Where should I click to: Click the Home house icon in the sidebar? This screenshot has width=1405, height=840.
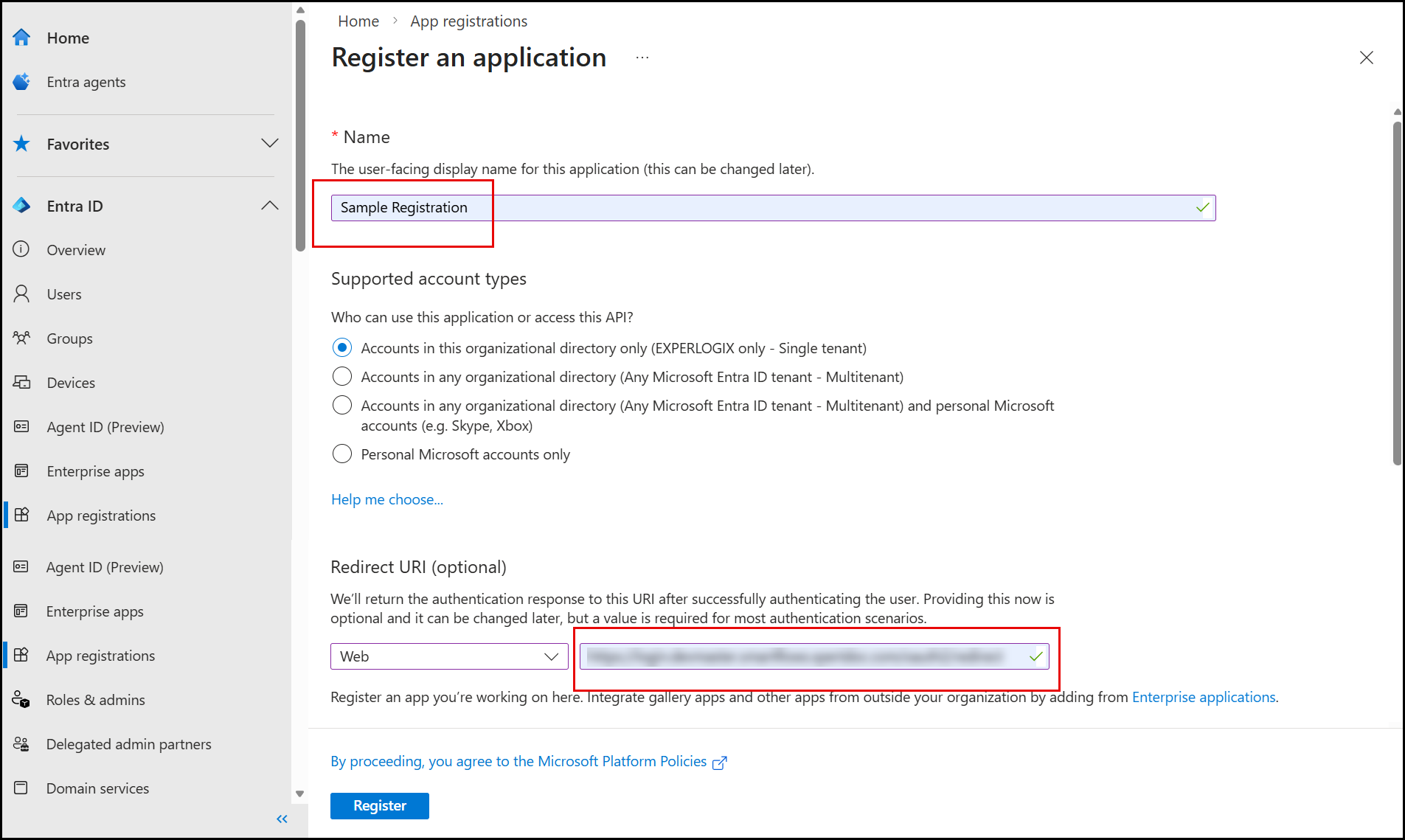click(21, 38)
